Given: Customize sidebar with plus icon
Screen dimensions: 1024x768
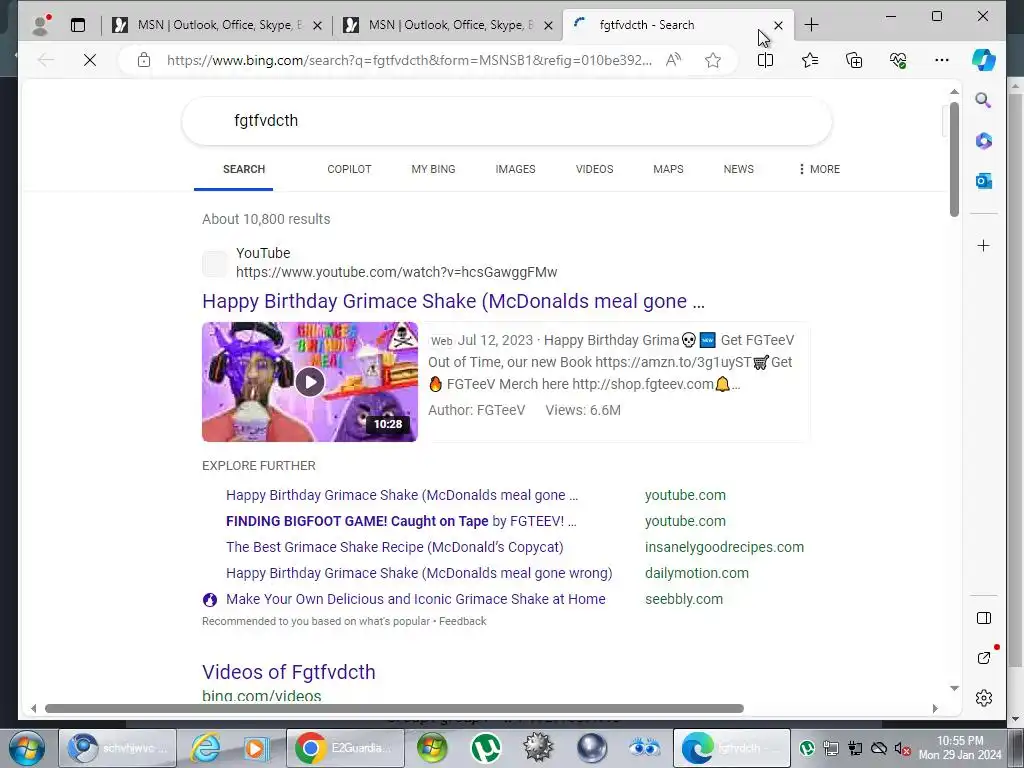Looking at the screenshot, I should tap(984, 246).
